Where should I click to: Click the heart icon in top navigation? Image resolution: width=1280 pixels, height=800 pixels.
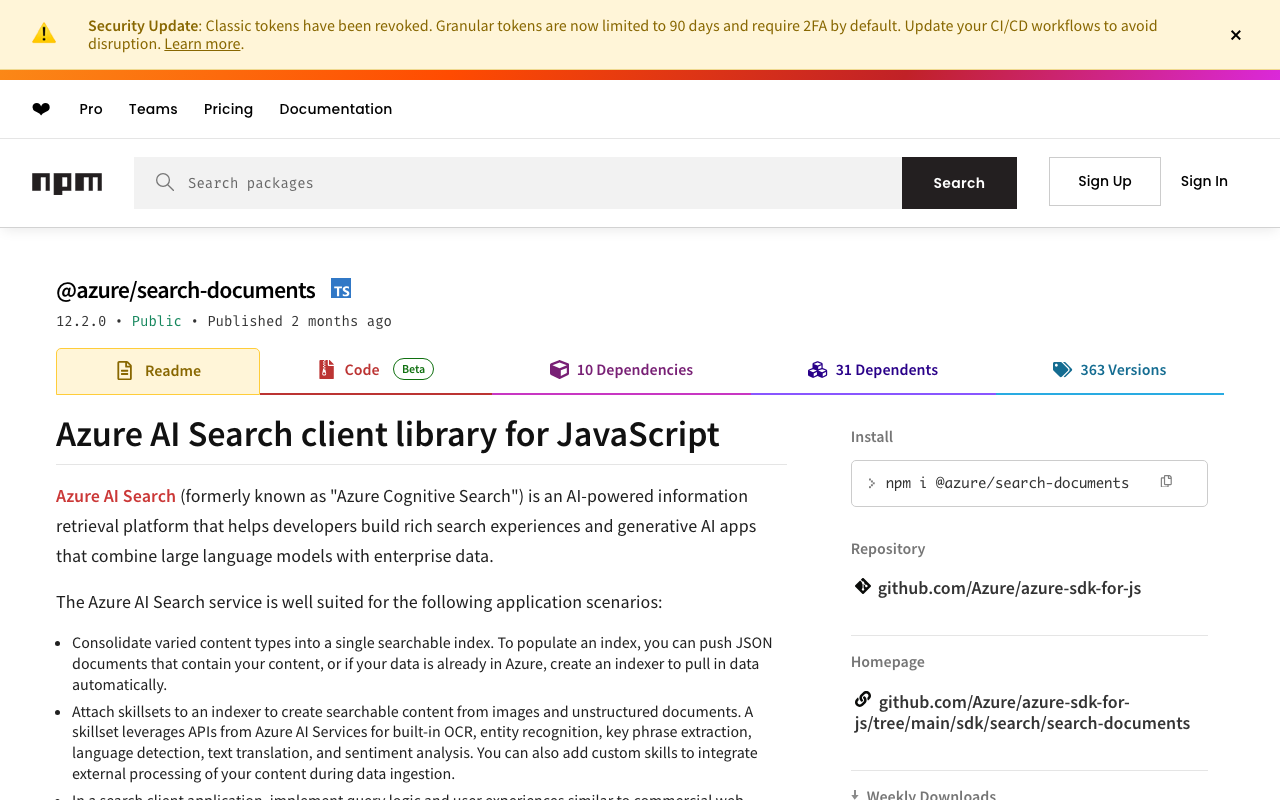coord(41,109)
